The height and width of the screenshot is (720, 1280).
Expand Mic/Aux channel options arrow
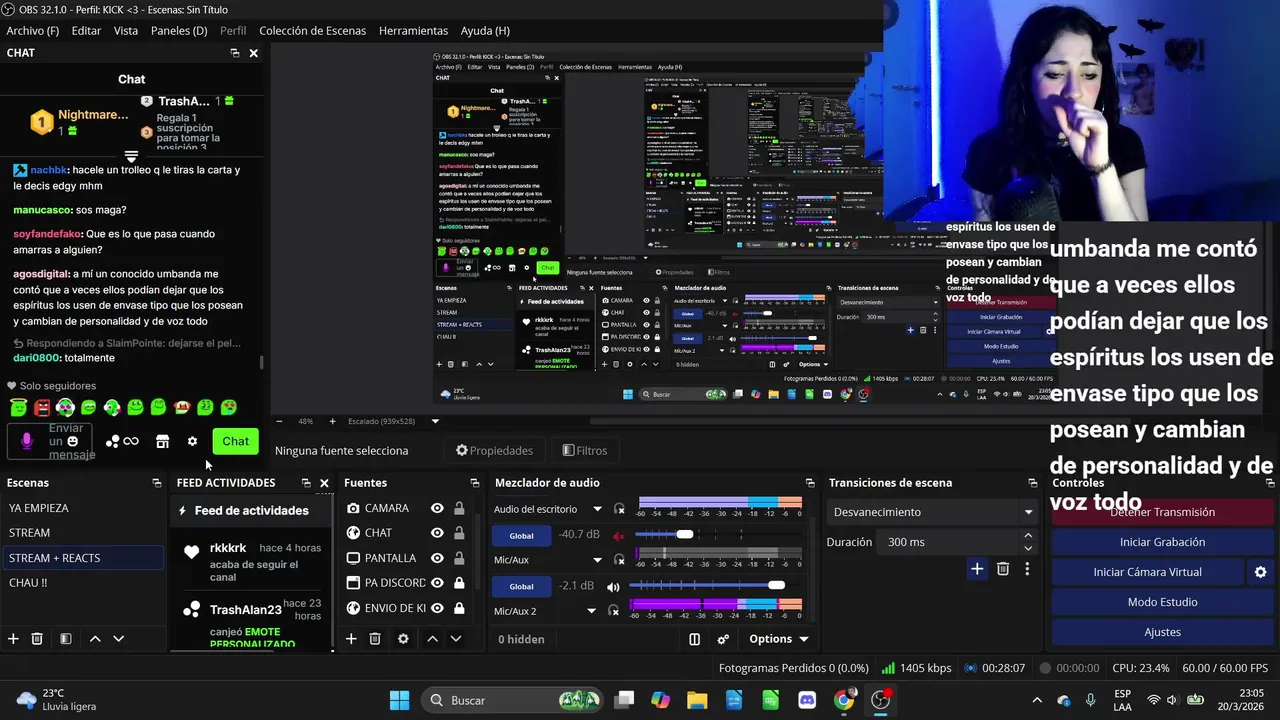[597, 560]
